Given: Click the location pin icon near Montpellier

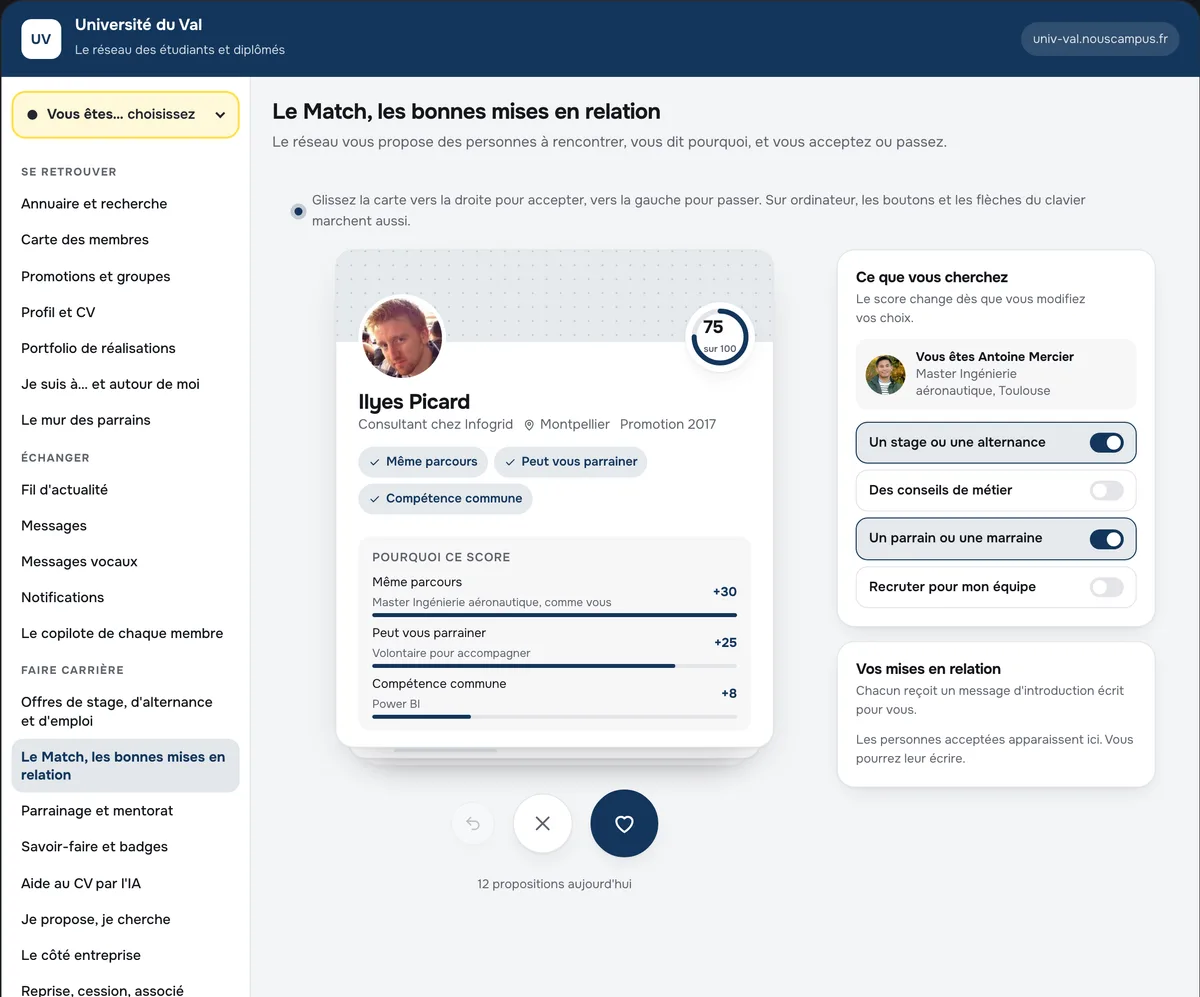Looking at the screenshot, I should pos(529,425).
